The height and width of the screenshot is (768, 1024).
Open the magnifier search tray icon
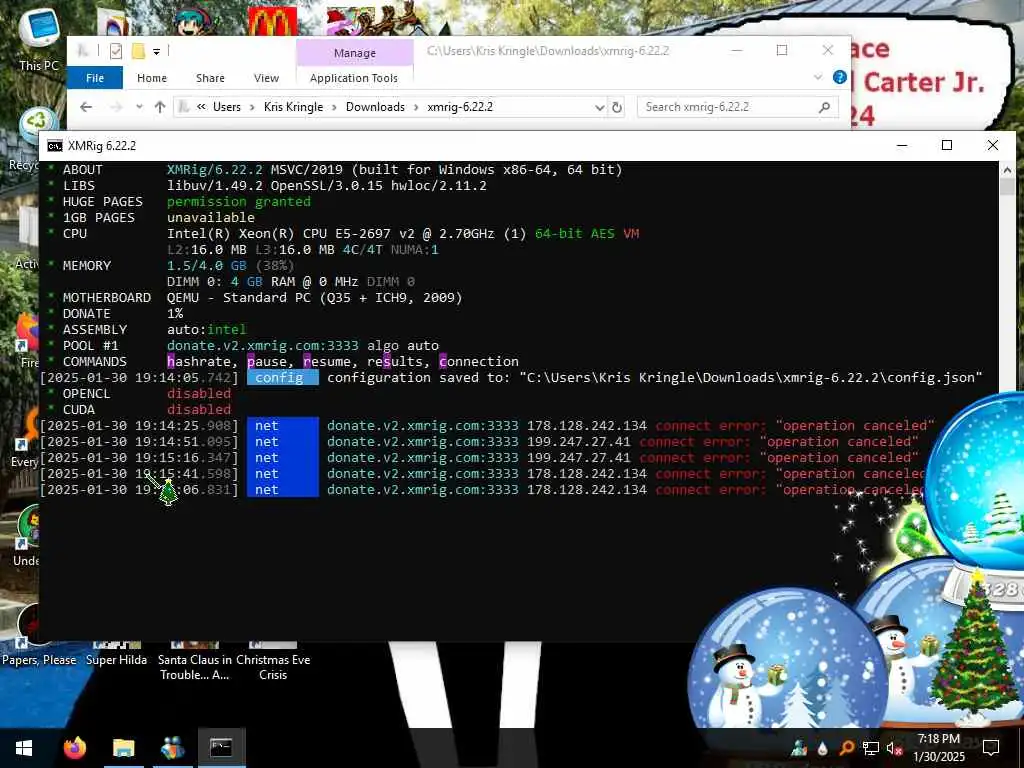[x=846, y=748]
